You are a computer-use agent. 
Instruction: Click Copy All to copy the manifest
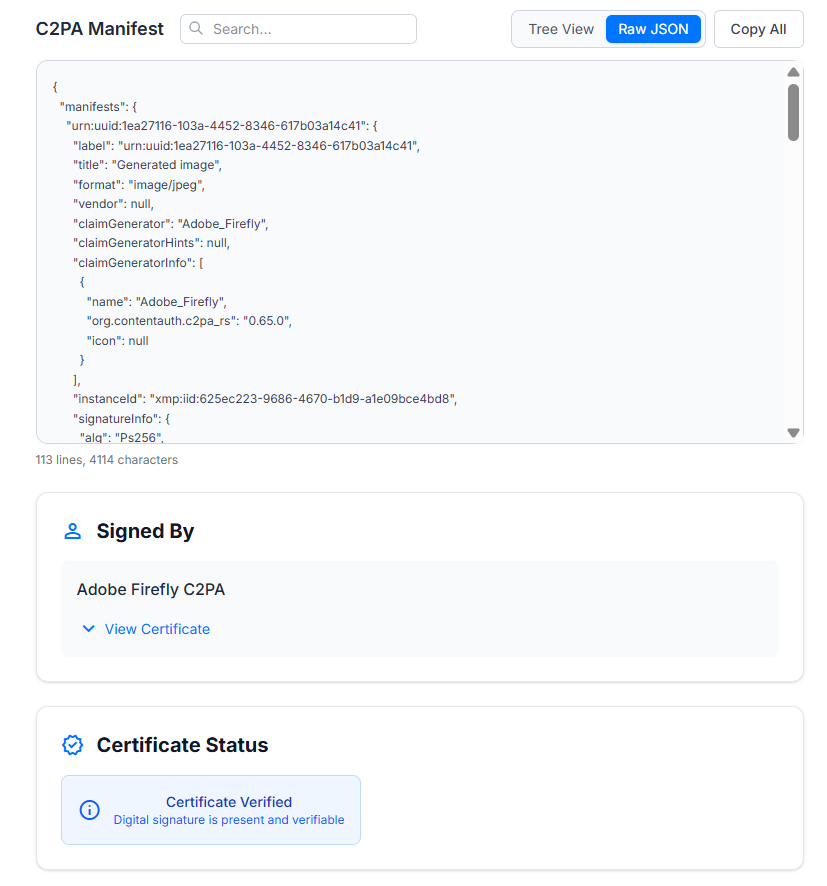[758, 29]
